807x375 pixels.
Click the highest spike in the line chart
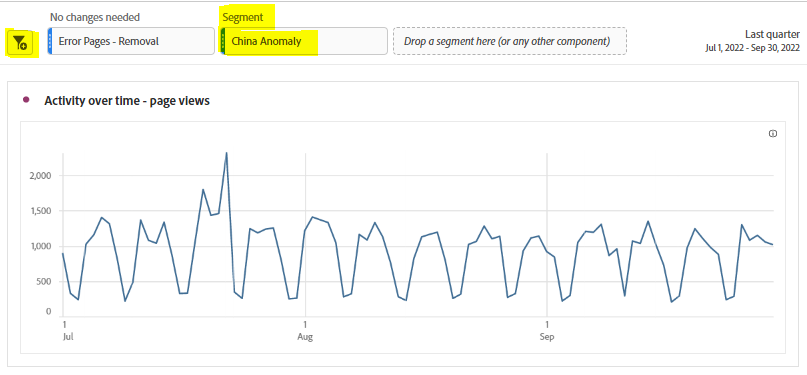tap(226, 153)
